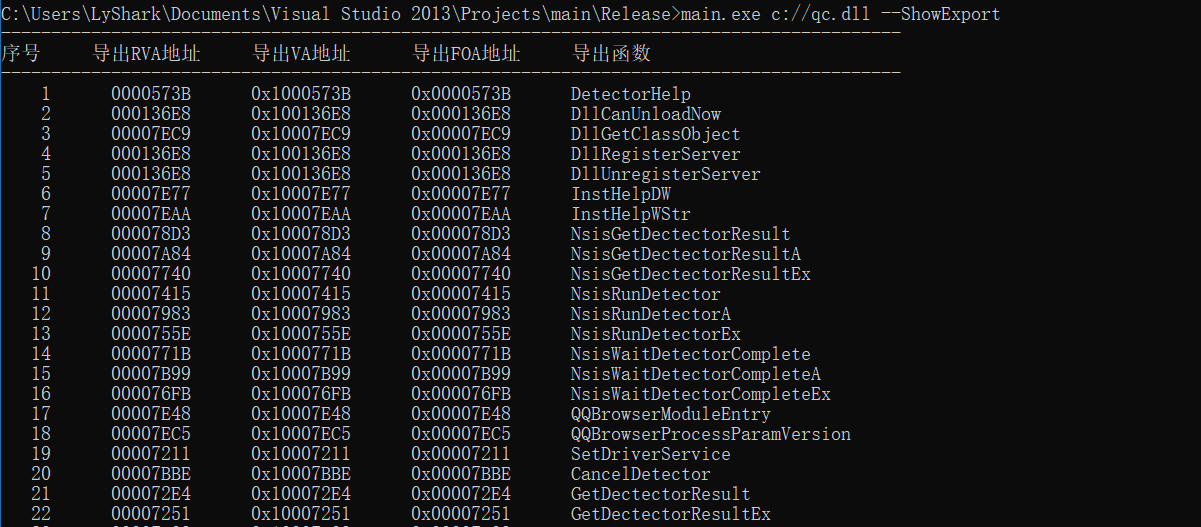Image resolution: width=1201 pixels, height=527 pixels.
Task: Click the 导出RVA地址 column header
Action: point(146,53)
